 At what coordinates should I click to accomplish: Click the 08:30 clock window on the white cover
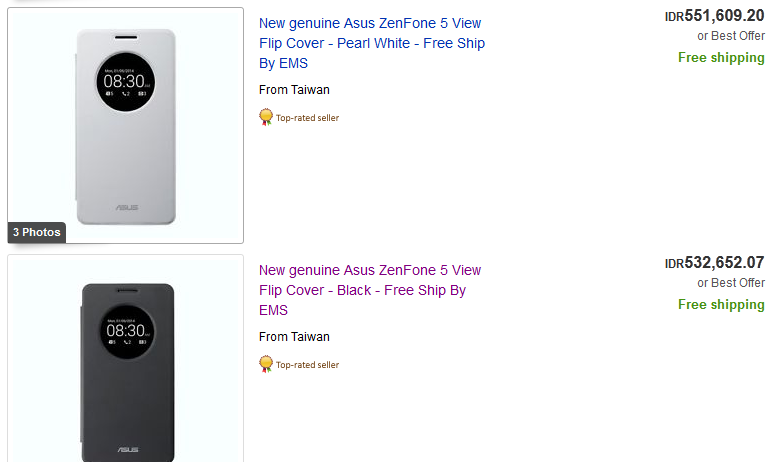[126, 80]
